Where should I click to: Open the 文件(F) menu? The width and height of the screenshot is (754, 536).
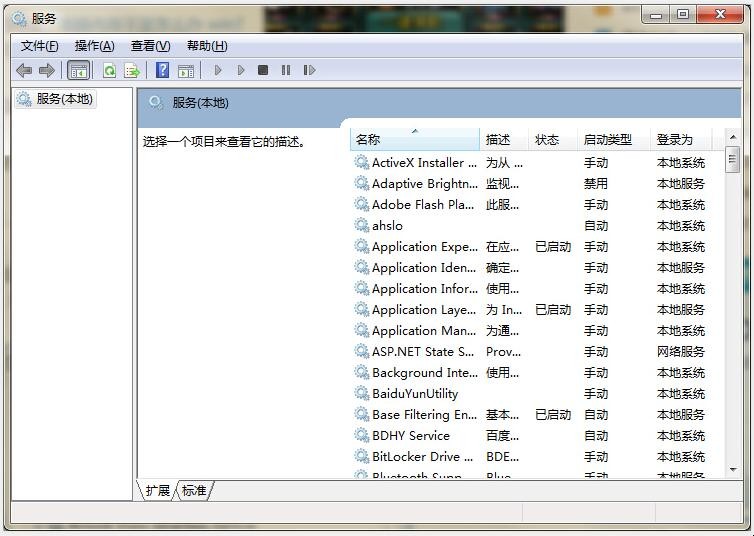[x=40, y=46]
